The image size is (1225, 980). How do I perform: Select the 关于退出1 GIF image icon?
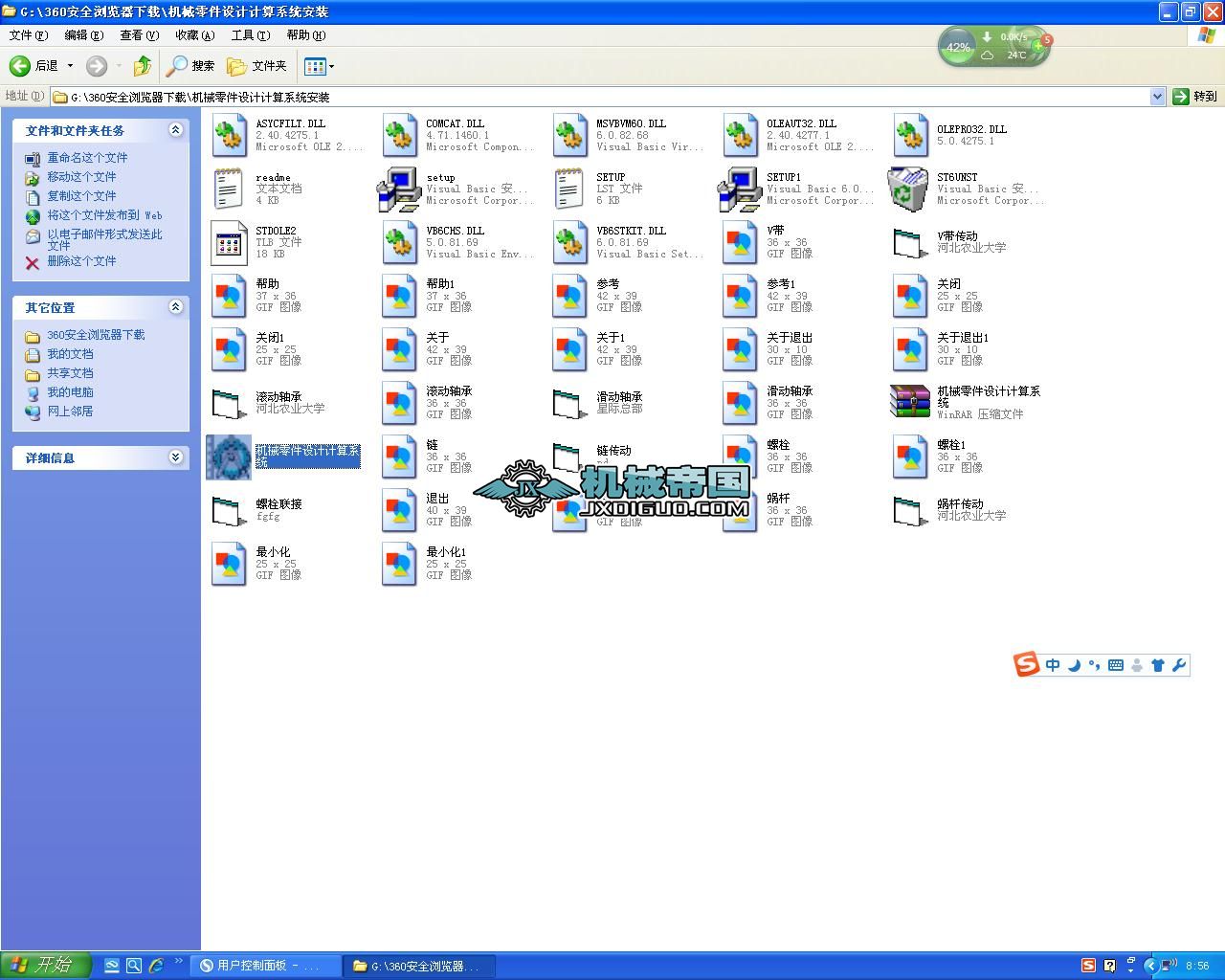coord(910,349)
